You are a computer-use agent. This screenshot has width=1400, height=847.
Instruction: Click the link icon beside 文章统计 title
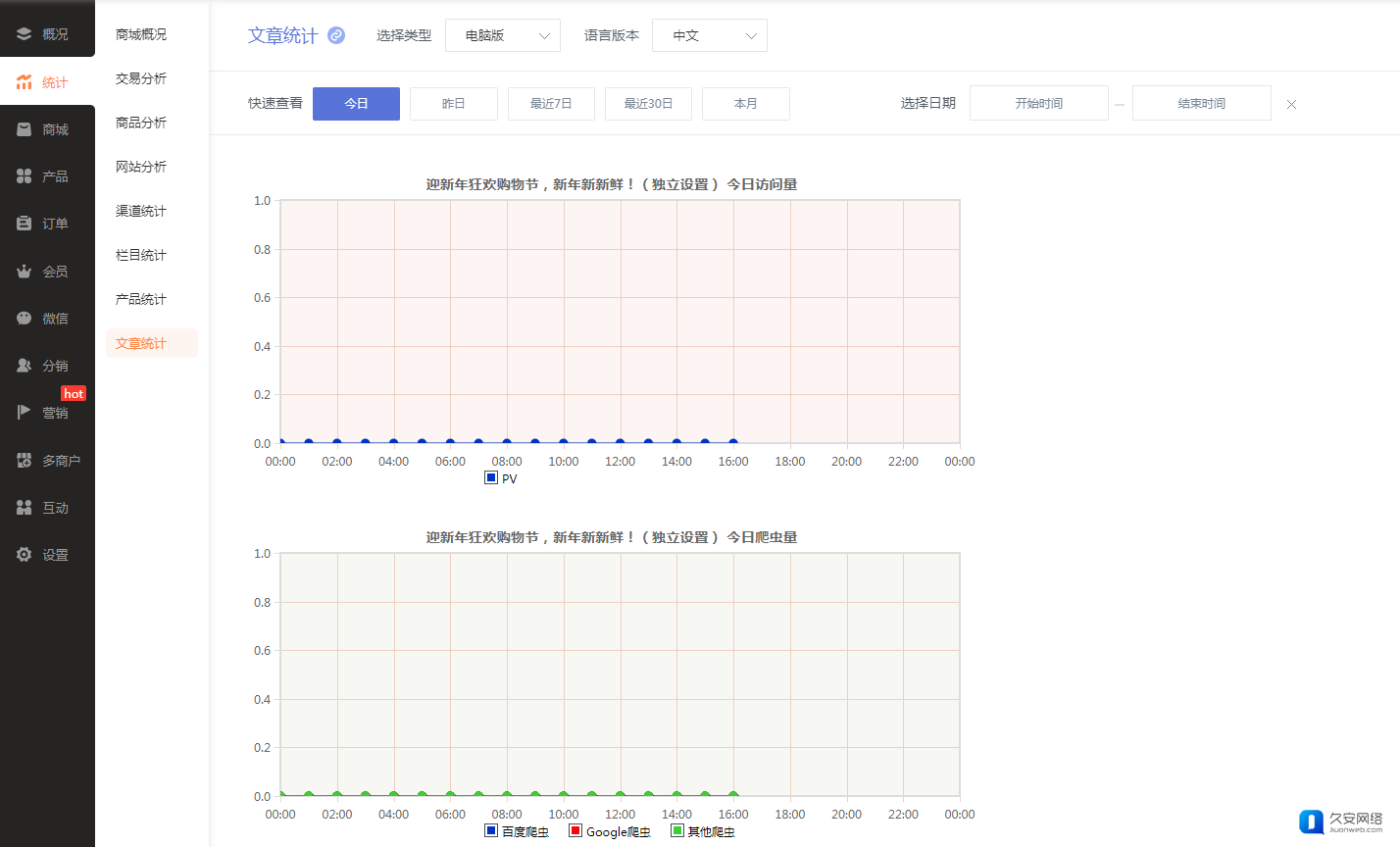click(x=336, y=35)
